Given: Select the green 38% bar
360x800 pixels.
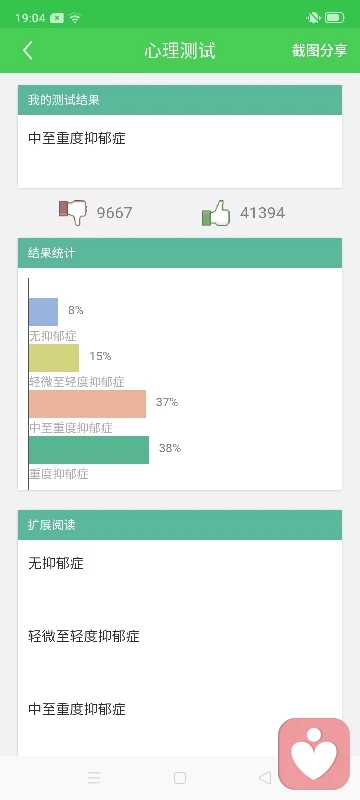Looking at the screenshot, I should tap(89, 450).
